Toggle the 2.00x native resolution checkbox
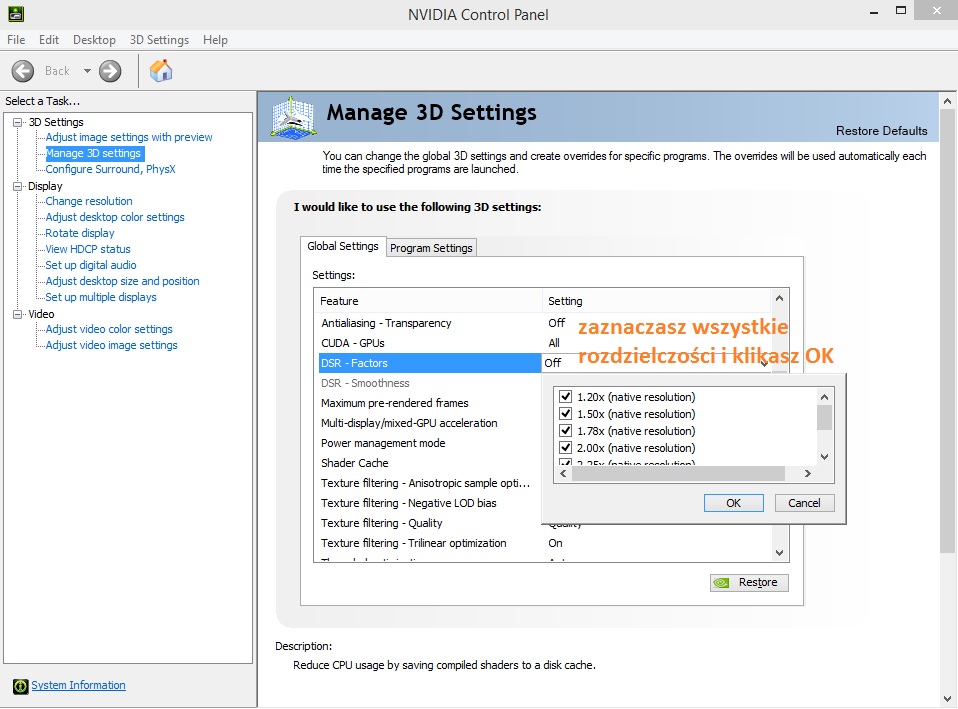The height and width of the screenshot is (709, 958). tap(566, 448)
